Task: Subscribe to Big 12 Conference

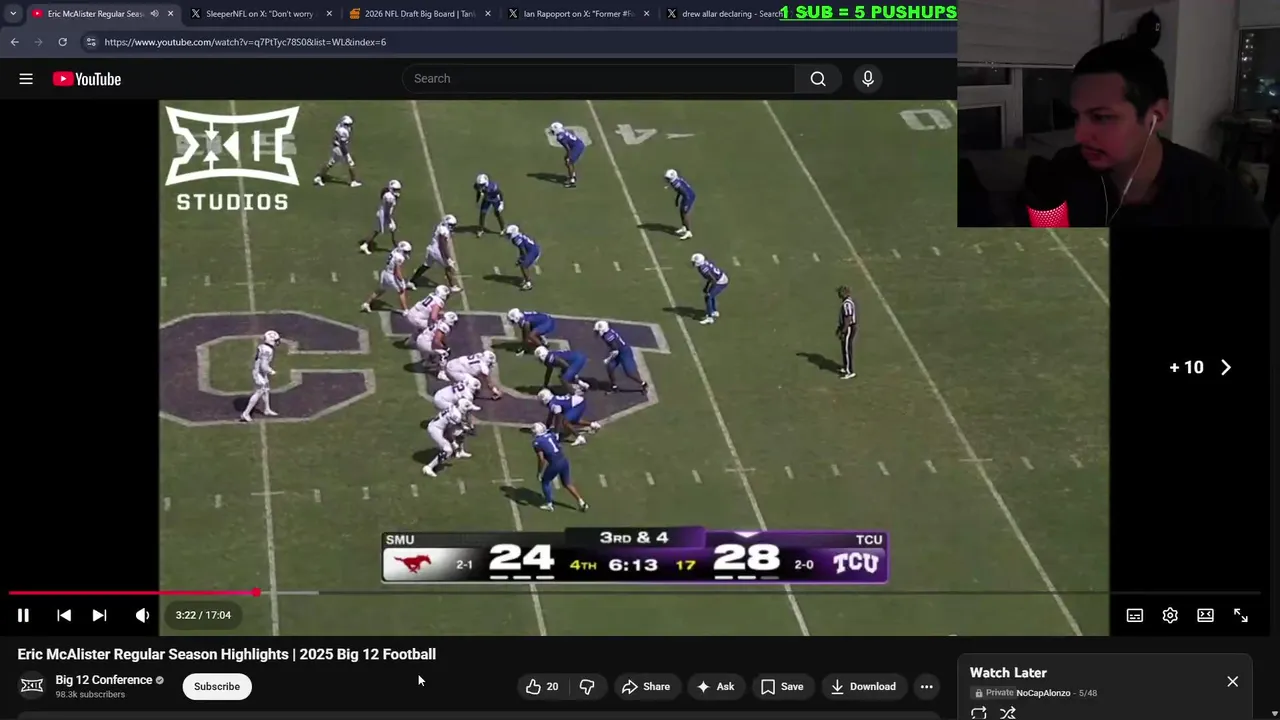Action: coord(217,686)
